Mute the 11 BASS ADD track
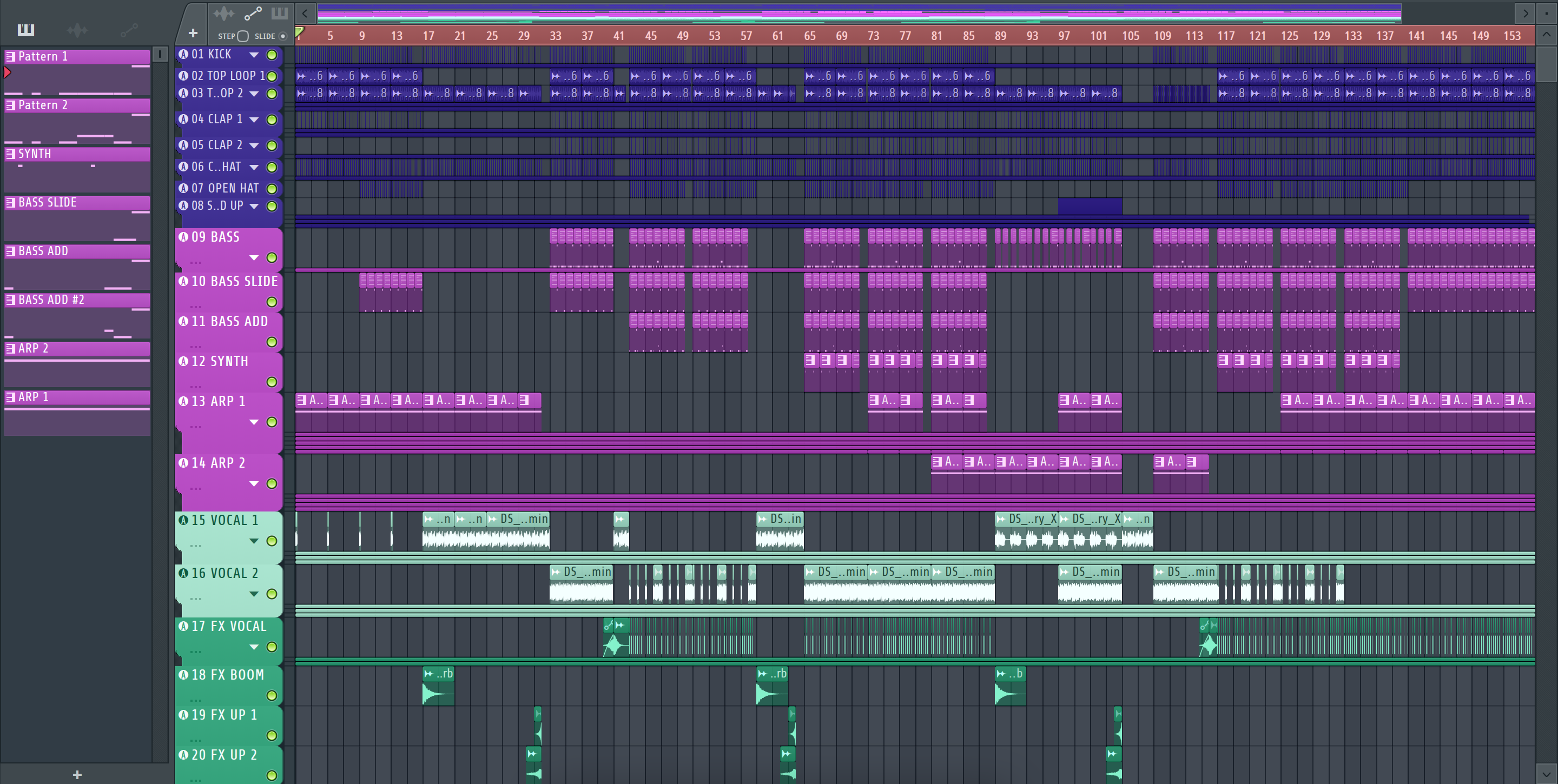This screenshot has height=784, width=1558. coord(272,342)
